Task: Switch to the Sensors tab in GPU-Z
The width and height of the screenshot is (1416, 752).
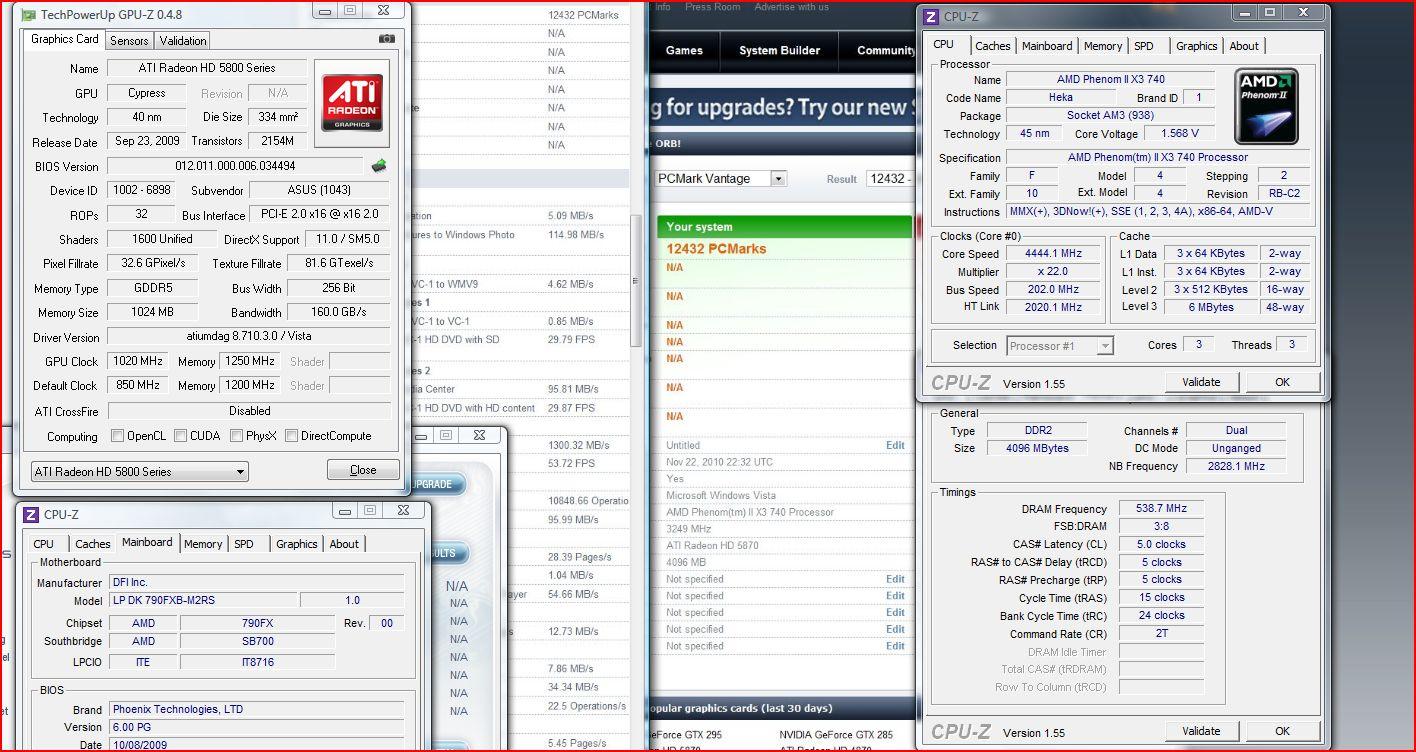Action: 129,41
